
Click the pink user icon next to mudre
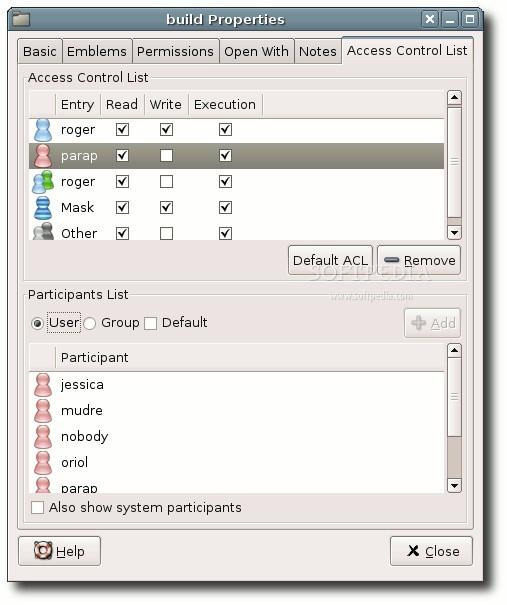click(43, 411)
